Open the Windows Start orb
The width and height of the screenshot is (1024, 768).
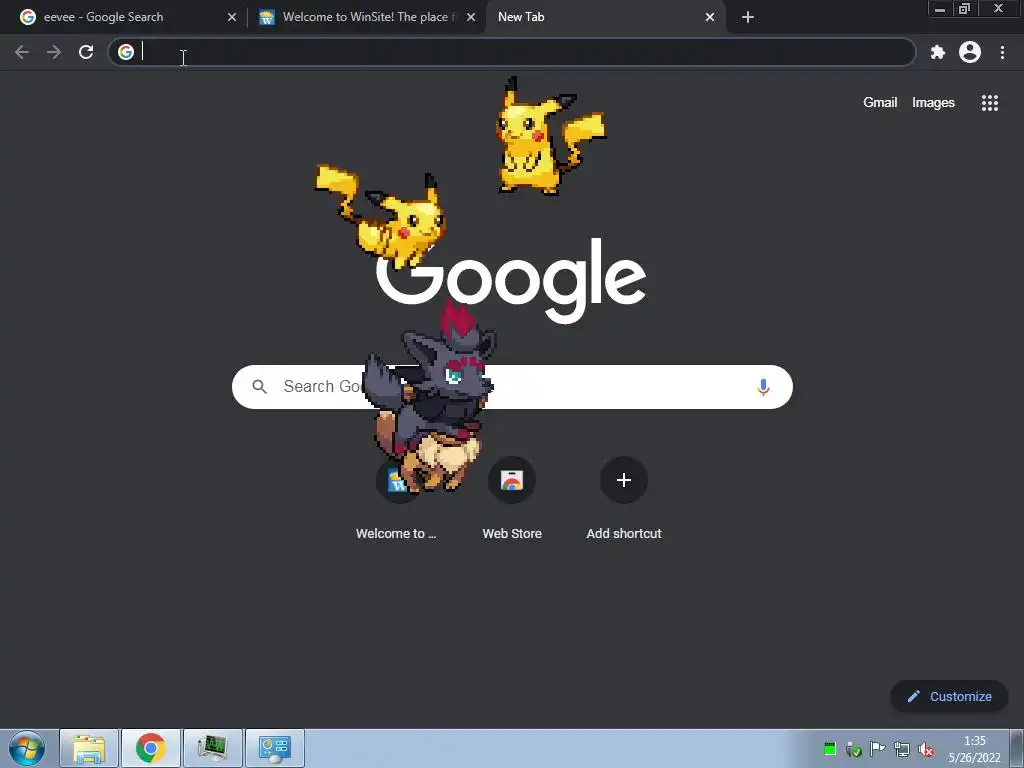pyautogui.click(x=27, y=748)
